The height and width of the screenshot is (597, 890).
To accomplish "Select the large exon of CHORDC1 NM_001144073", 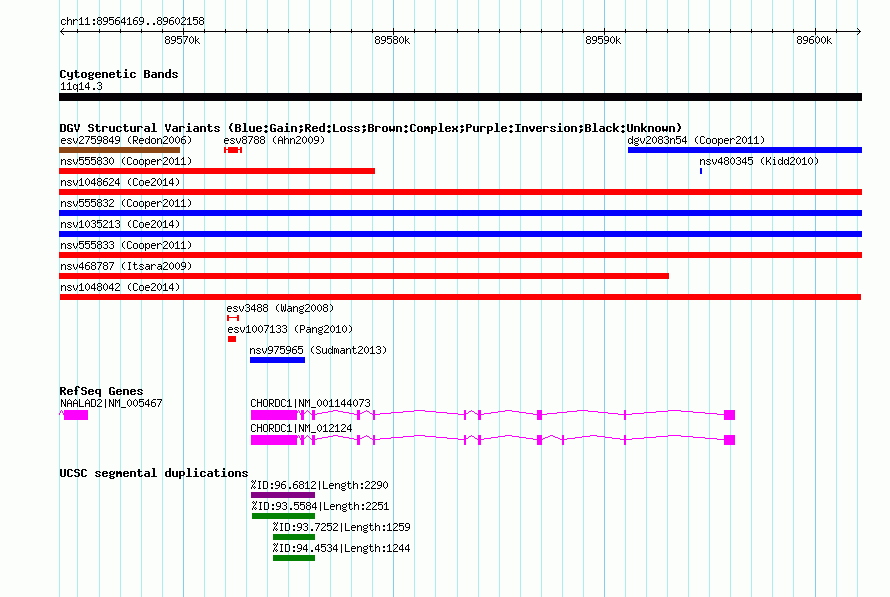I will 274,415.
